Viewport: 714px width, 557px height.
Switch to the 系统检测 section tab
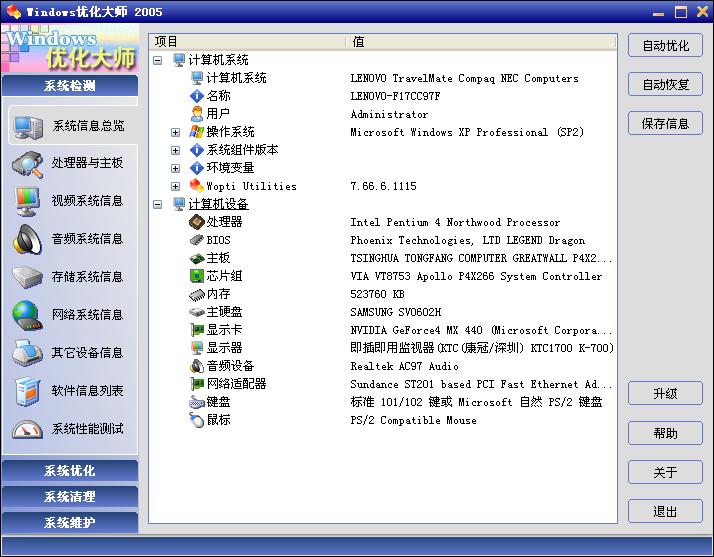(70, 86)
